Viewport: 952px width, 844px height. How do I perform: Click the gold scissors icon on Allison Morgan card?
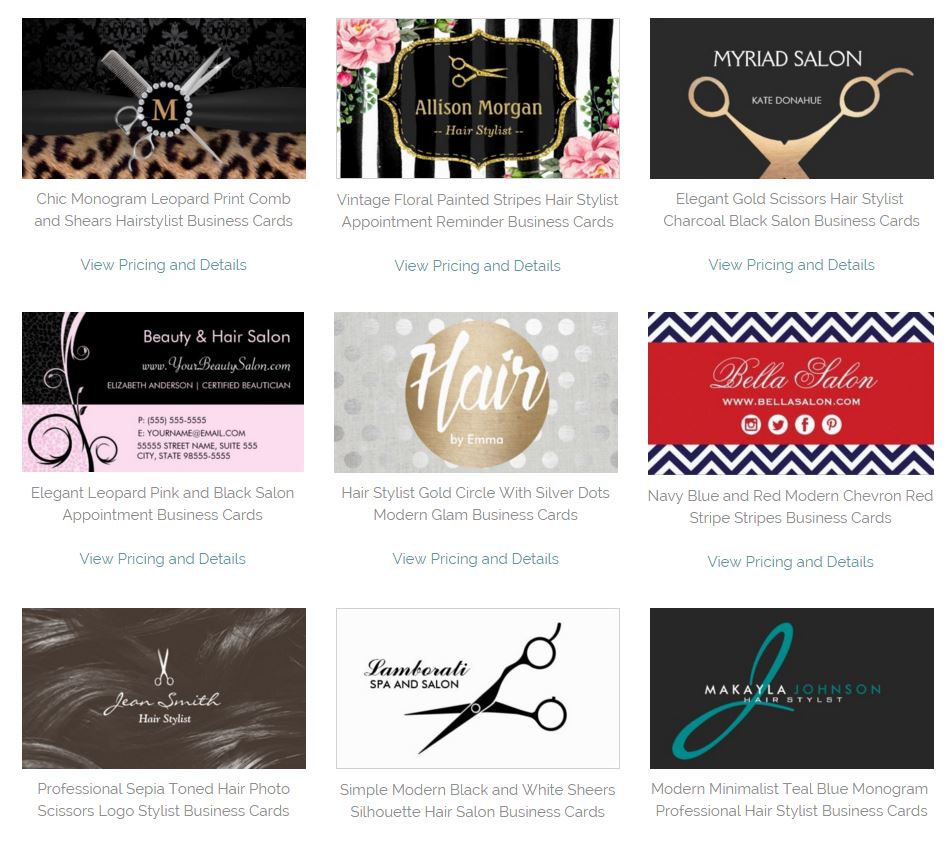pyautogui.click(x=477, y=72)
